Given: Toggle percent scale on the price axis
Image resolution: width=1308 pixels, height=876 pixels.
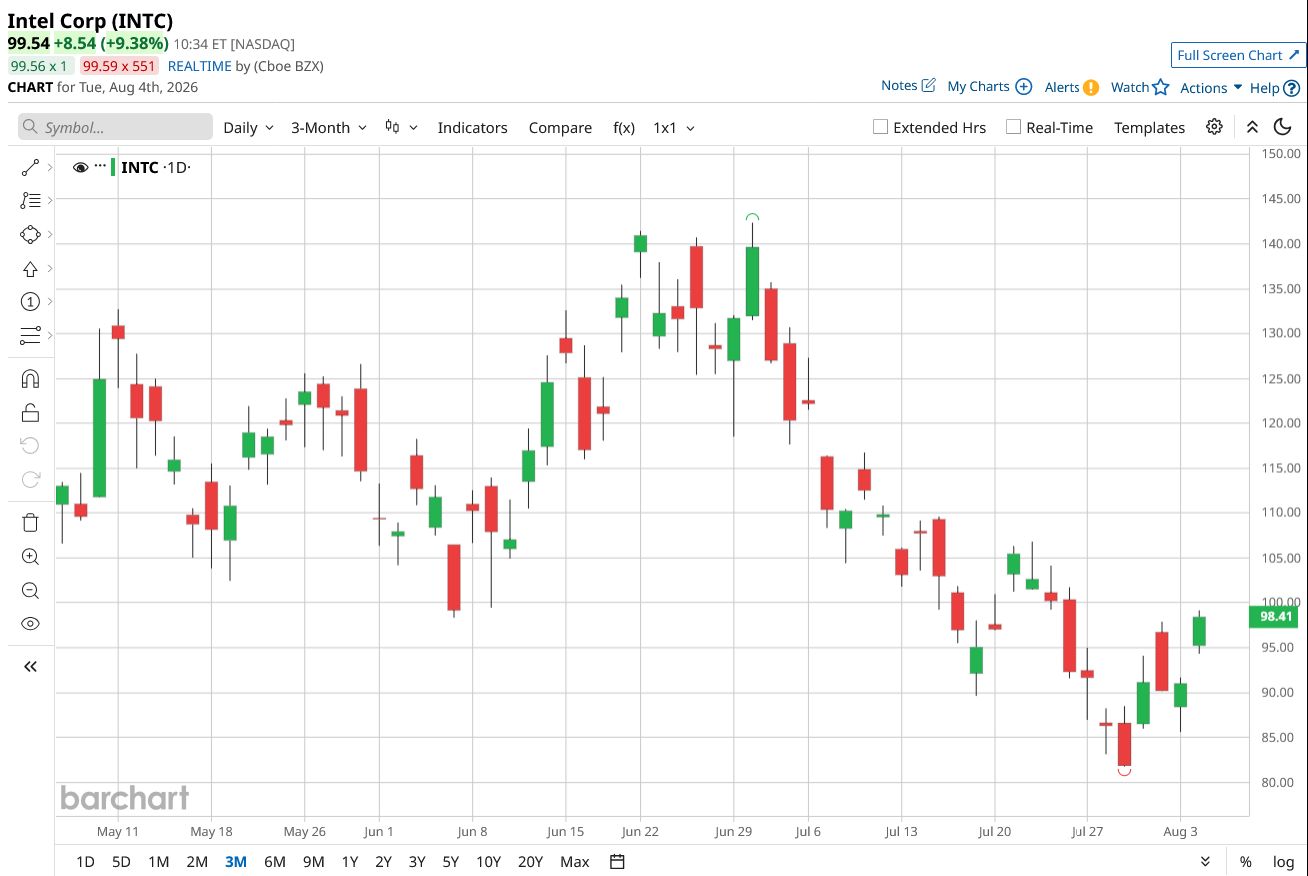Looking at the screenshot, I should (x=1246, y=861).
